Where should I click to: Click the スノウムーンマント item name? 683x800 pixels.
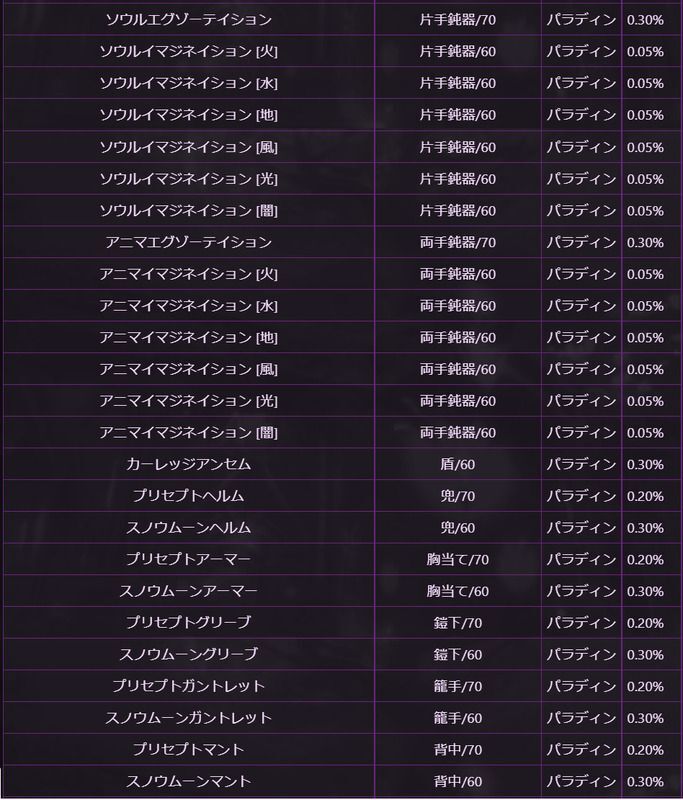coord(188,782)
